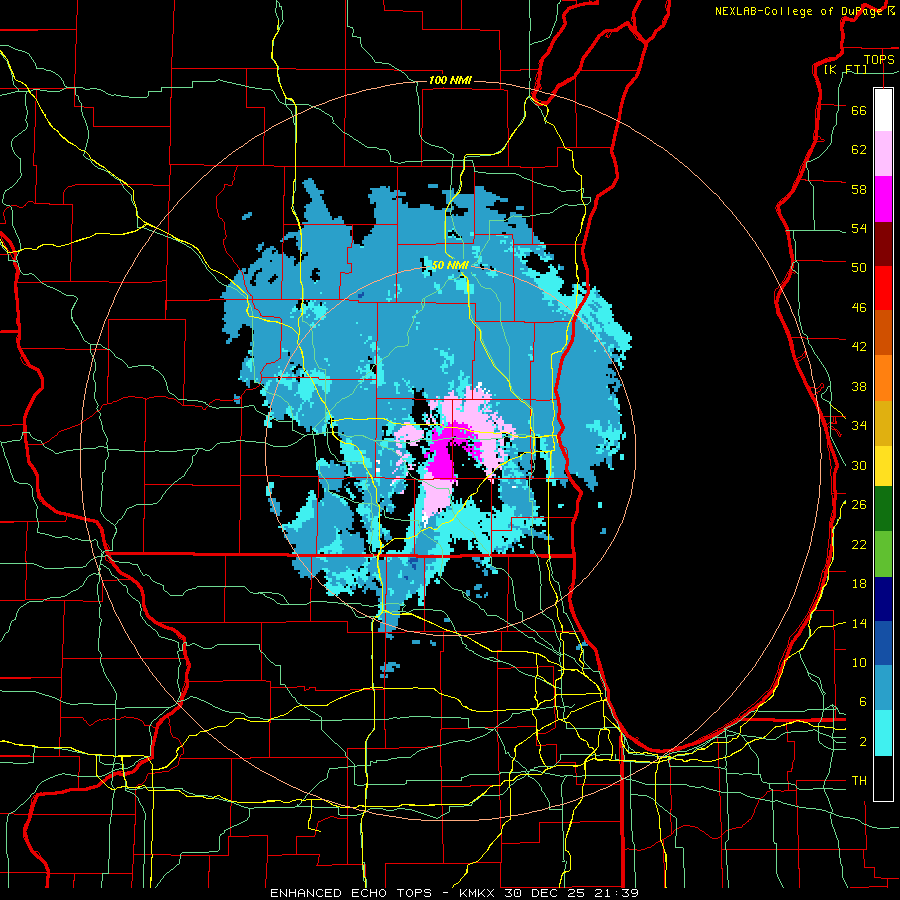Image resolution: width=900 pixels, height=900 pixels.
Task: Click the medium blue legend swatch
Action: [x=883, y=643]
